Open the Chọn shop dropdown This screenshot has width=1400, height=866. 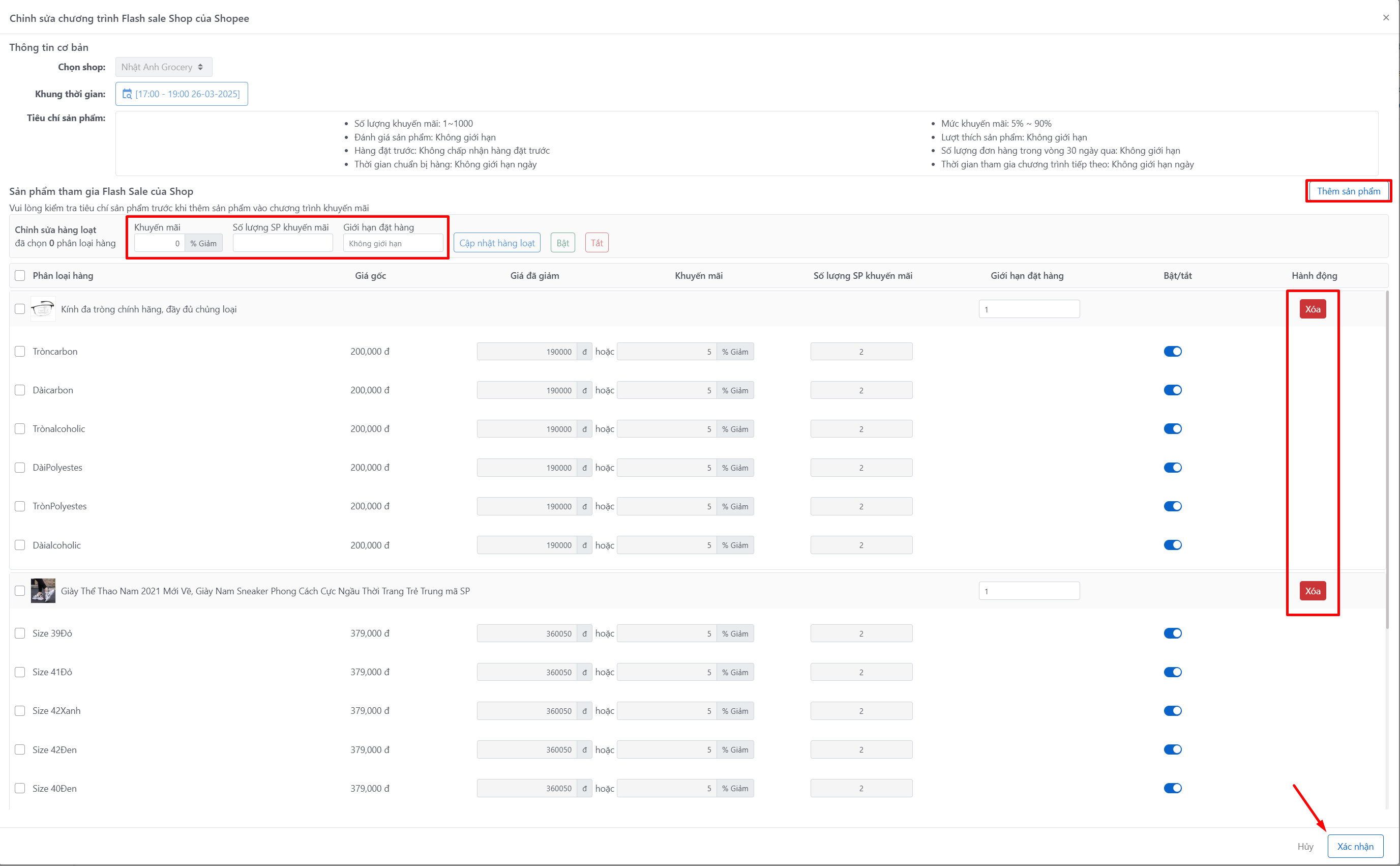[x=163, y=67]
